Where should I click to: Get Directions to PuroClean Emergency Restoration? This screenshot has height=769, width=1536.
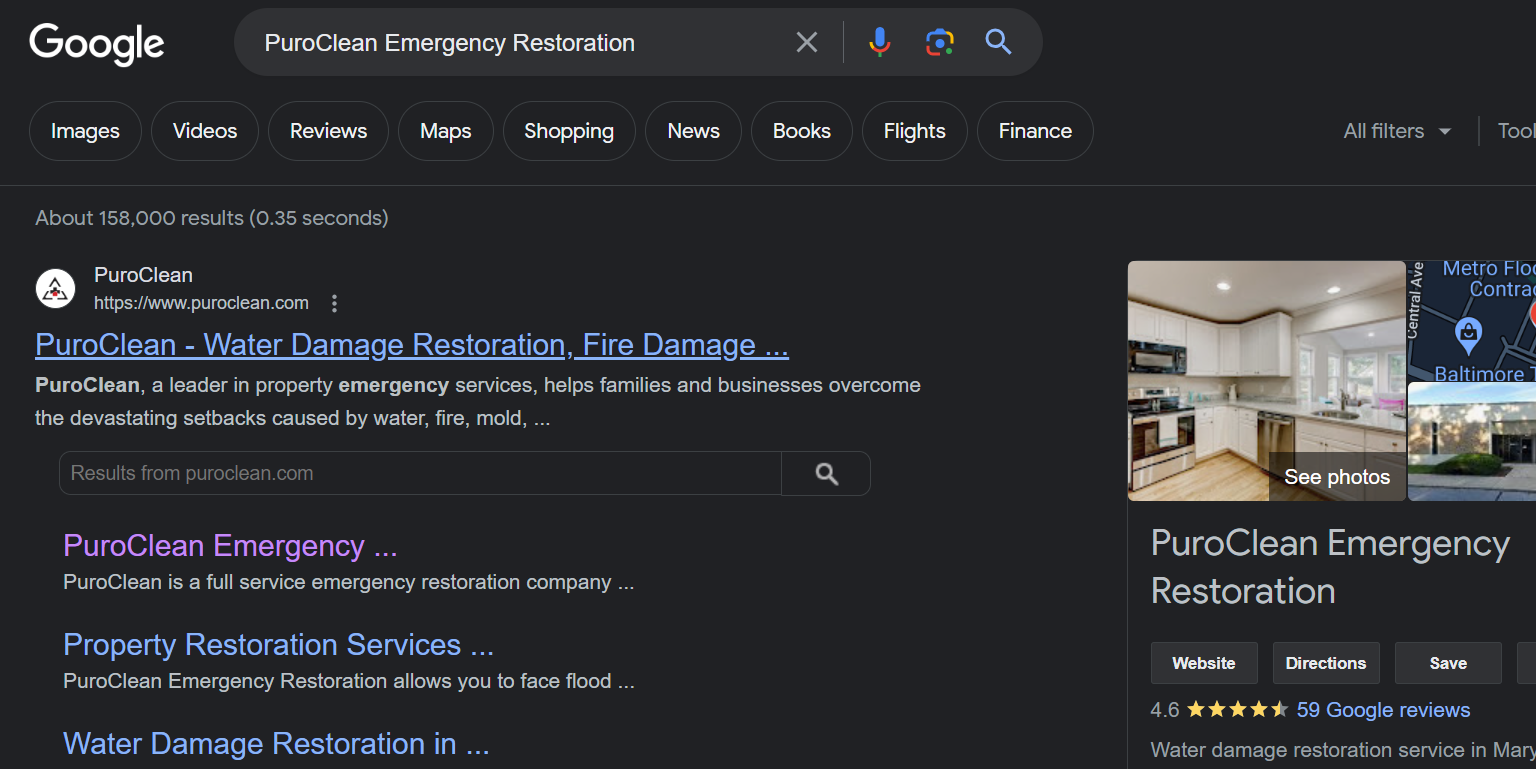pos(1325,663)
